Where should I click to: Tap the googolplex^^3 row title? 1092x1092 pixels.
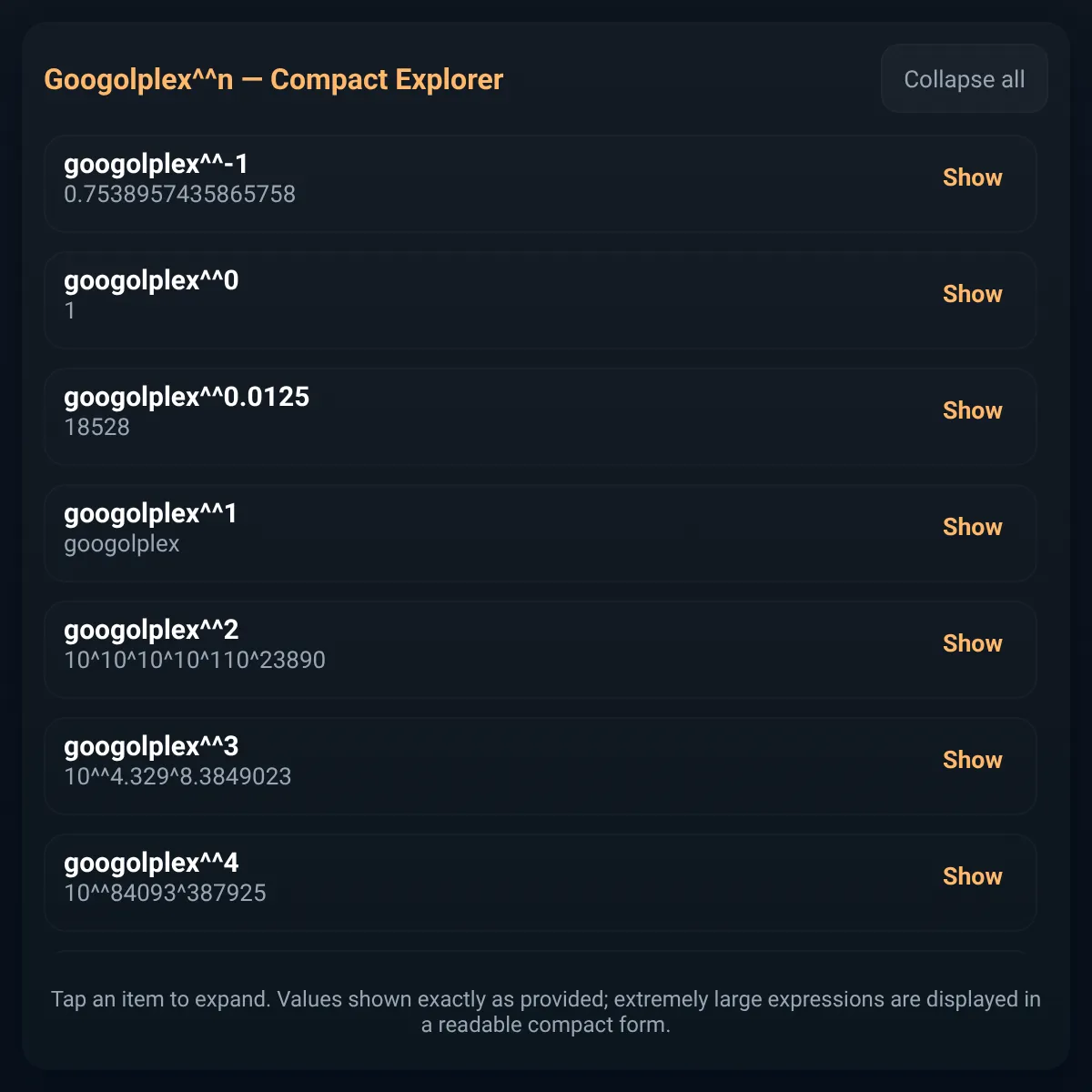[x=151, y=747]
